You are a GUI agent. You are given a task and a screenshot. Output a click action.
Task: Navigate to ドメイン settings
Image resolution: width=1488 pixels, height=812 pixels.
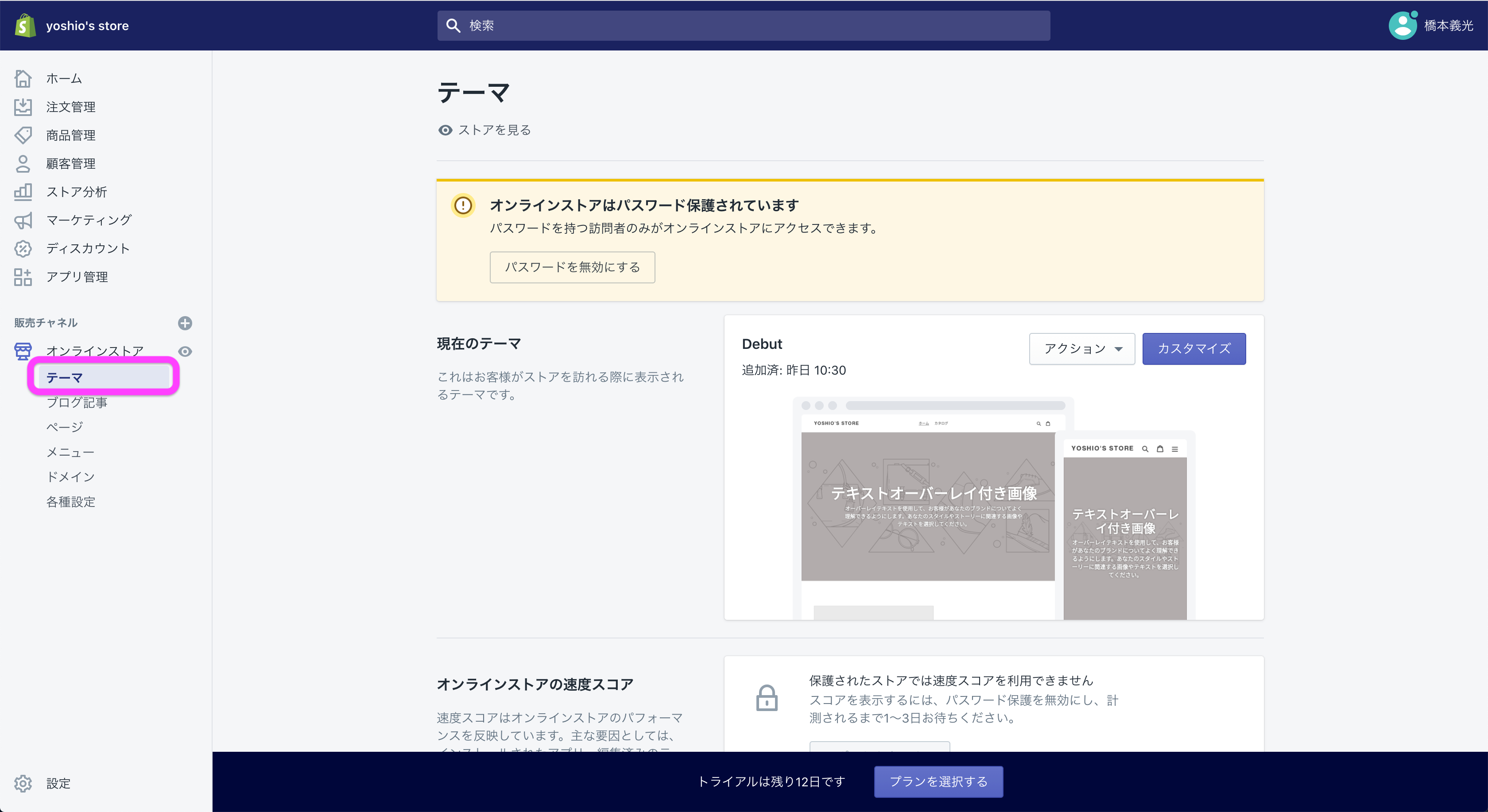point(70,476)
